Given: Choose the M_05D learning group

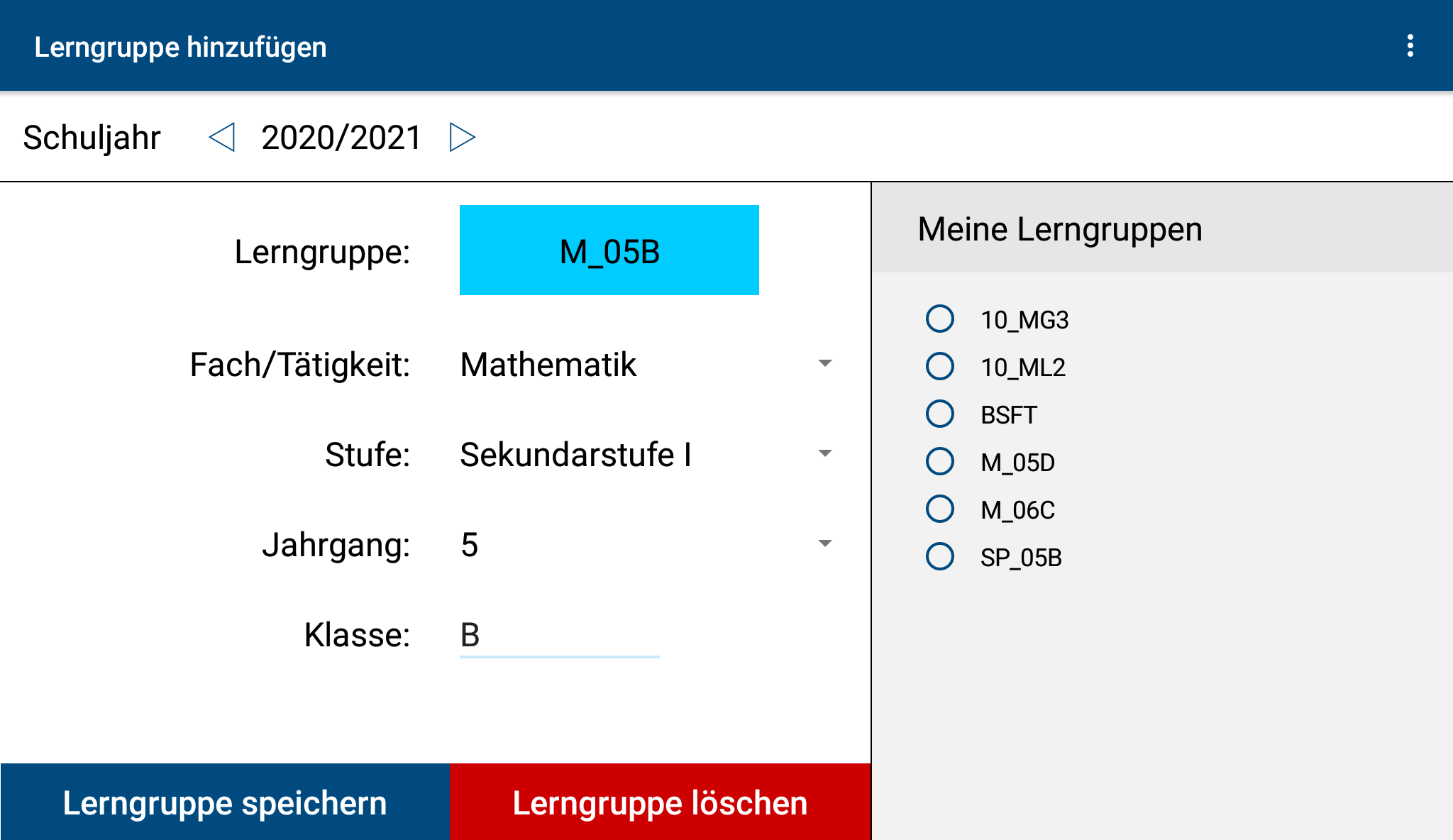Looking at the screenshot, I should [x=940, y=462].
